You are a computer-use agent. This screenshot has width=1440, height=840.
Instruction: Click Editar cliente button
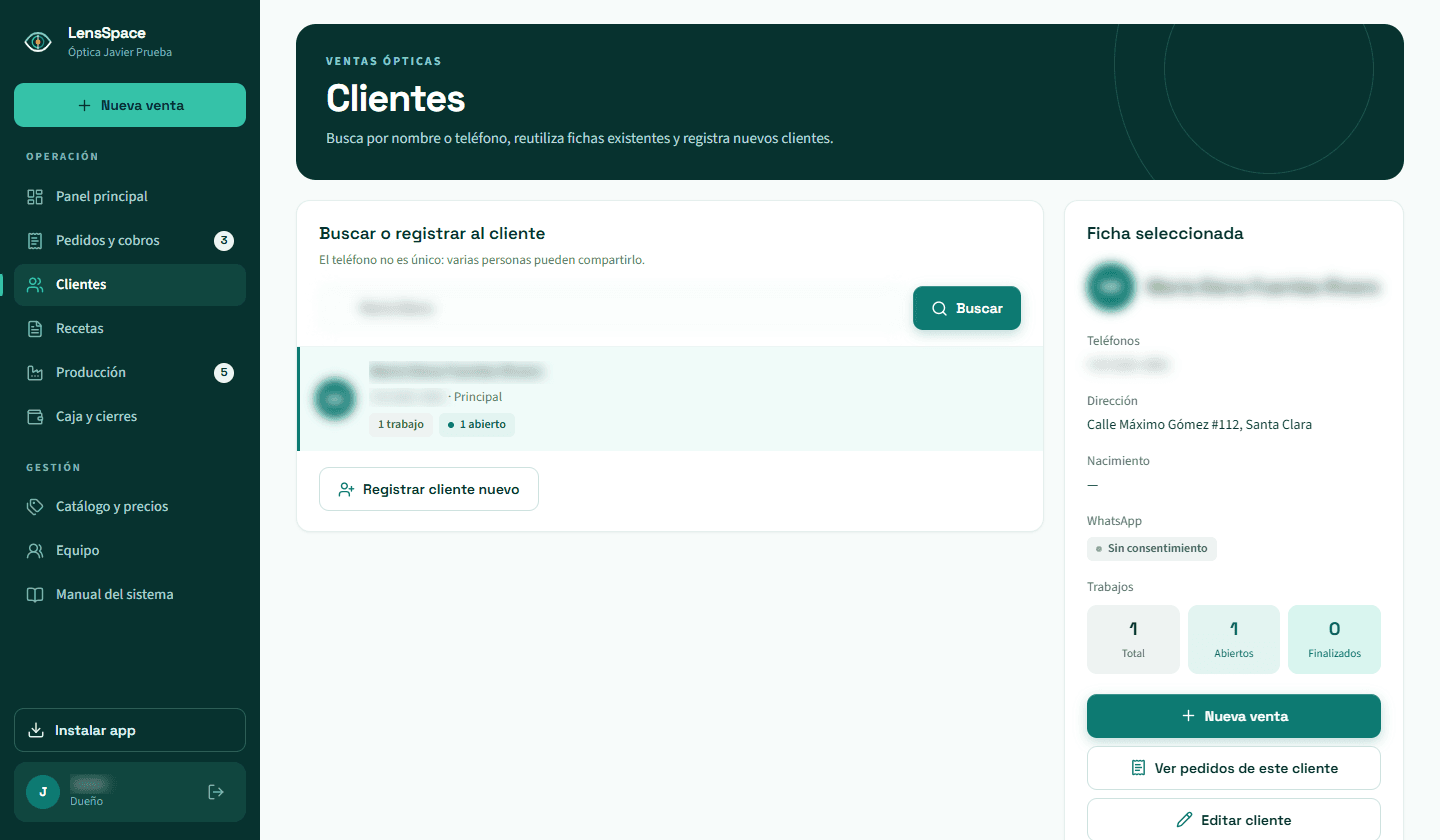tap(1234, 820)
